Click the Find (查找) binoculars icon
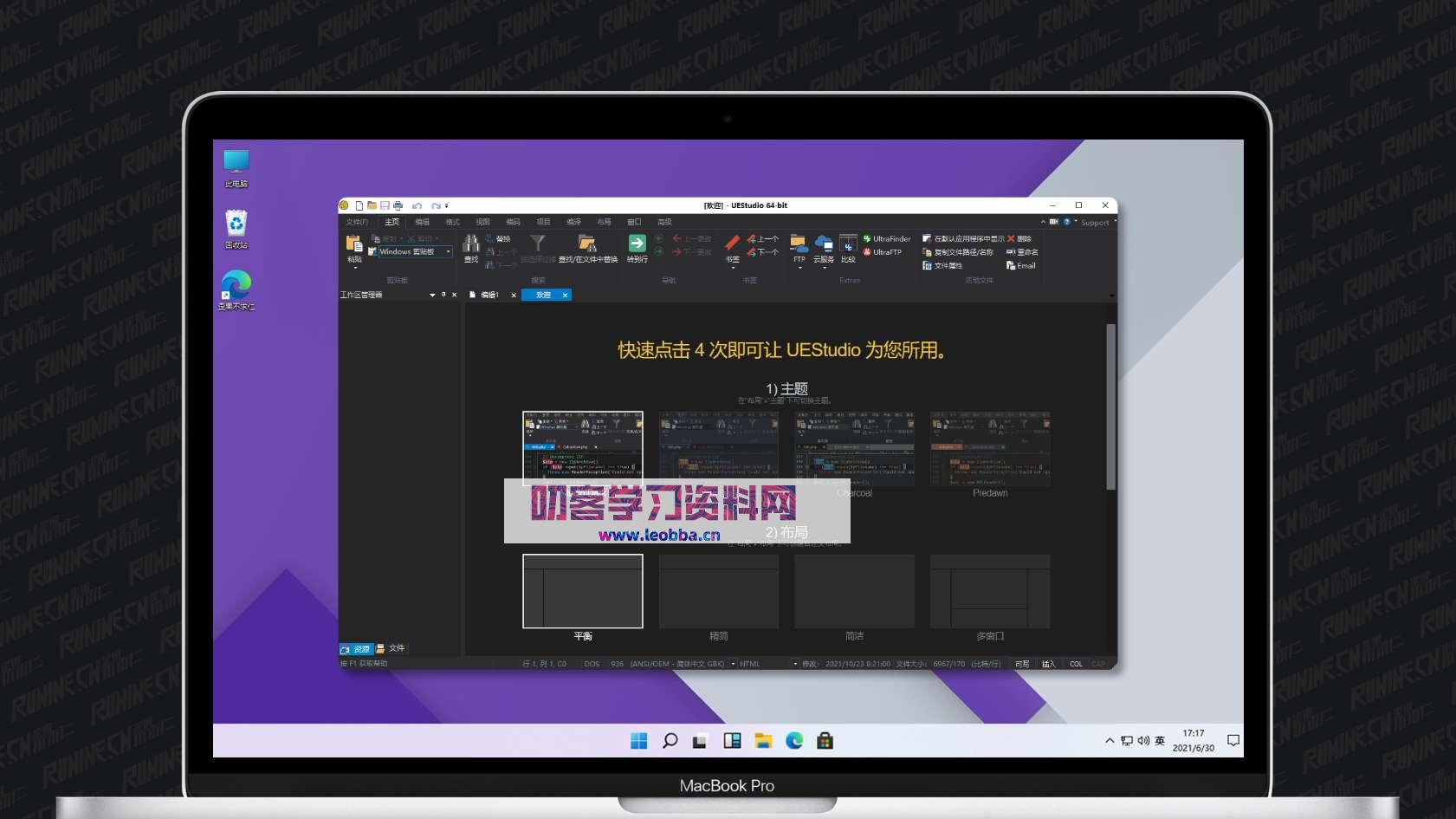Viewport: 1456px width, 819px height. [471, 244]
